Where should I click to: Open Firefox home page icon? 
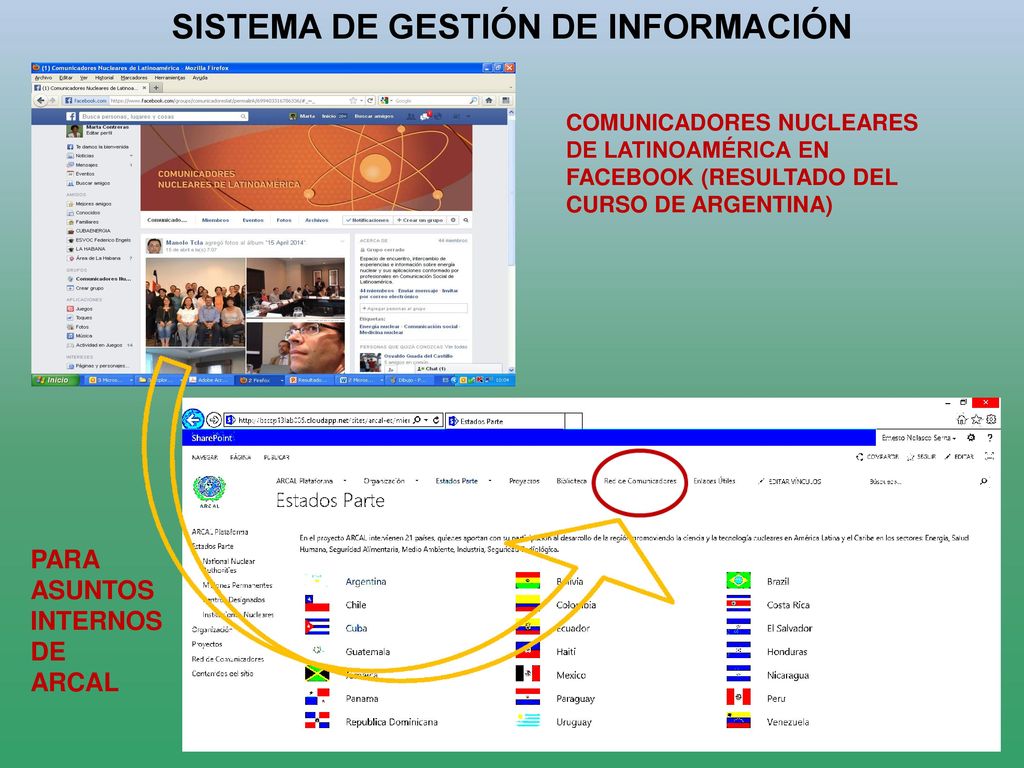coord(489,101)
